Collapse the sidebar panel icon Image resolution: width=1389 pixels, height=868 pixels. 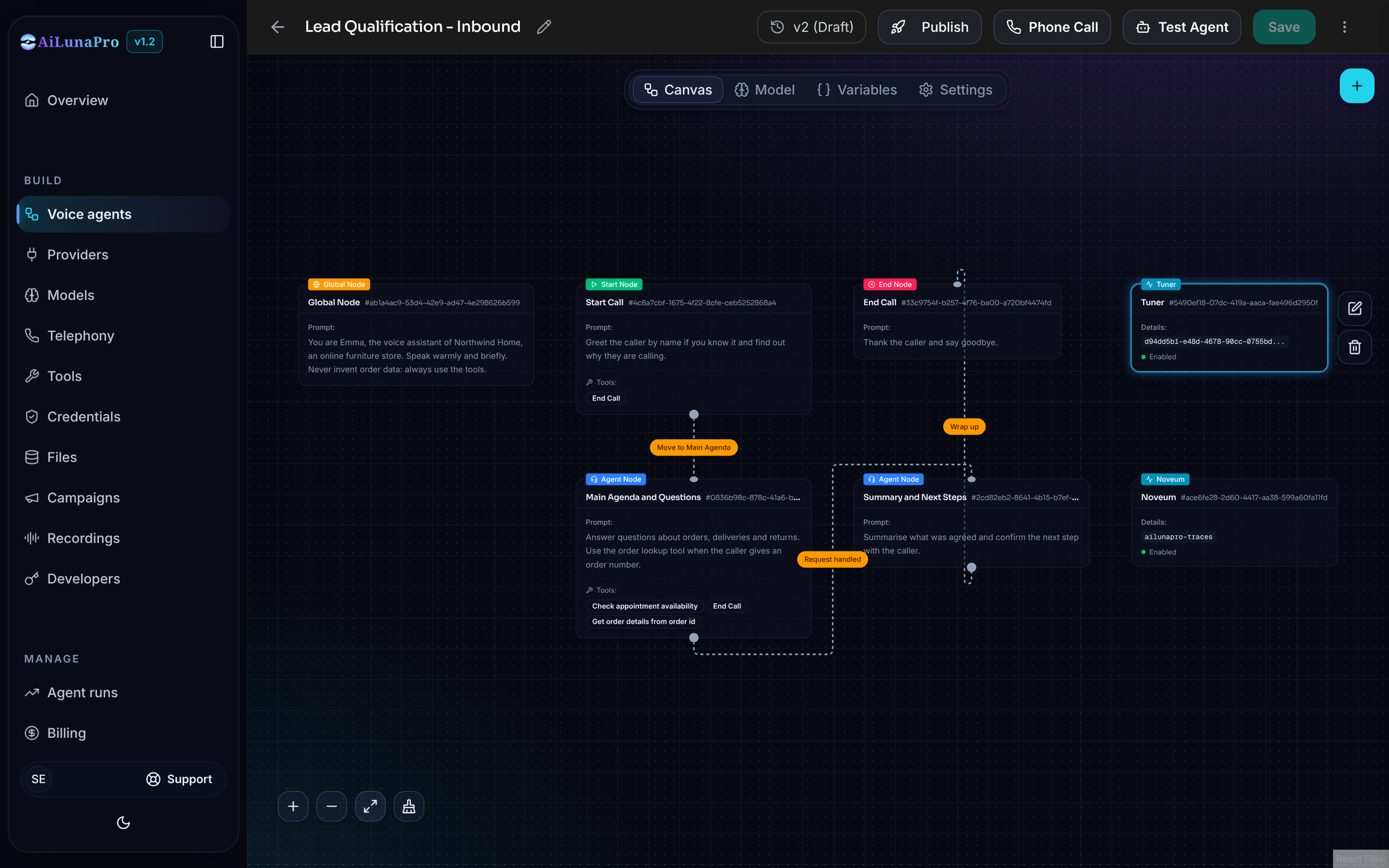[x=217, y=42]
